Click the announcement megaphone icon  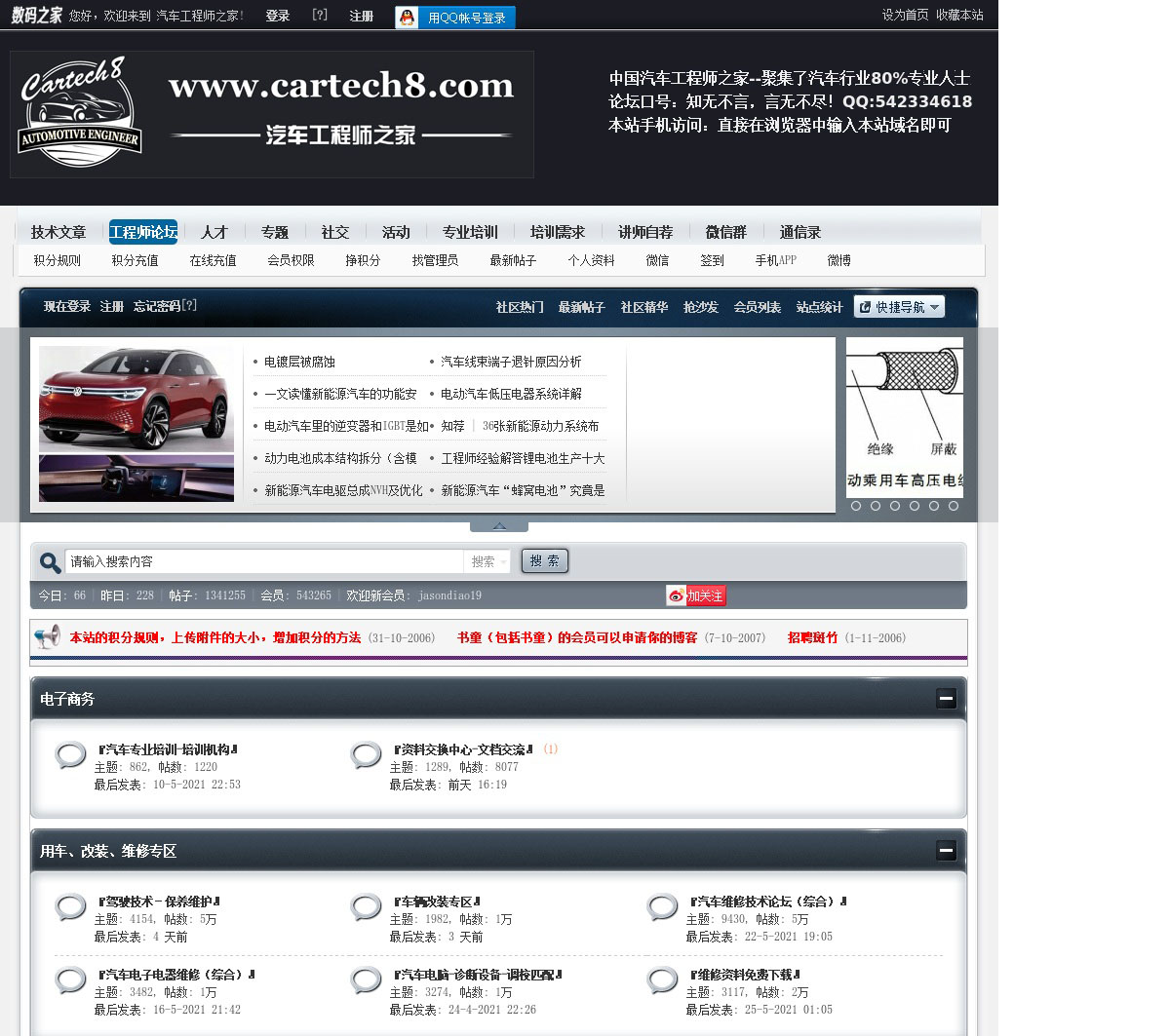click(48, 636)
